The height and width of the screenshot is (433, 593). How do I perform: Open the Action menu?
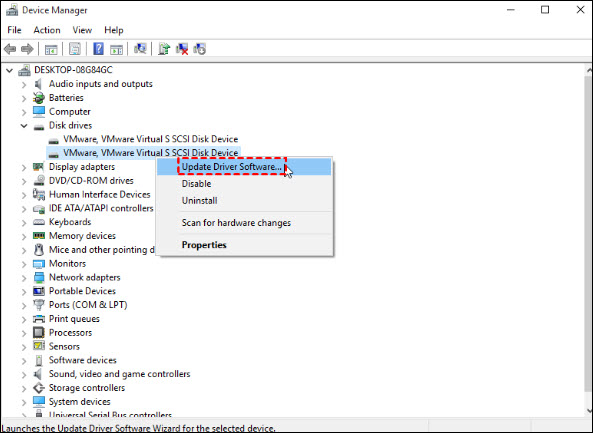pyautogui.click(x=47, y=30)
